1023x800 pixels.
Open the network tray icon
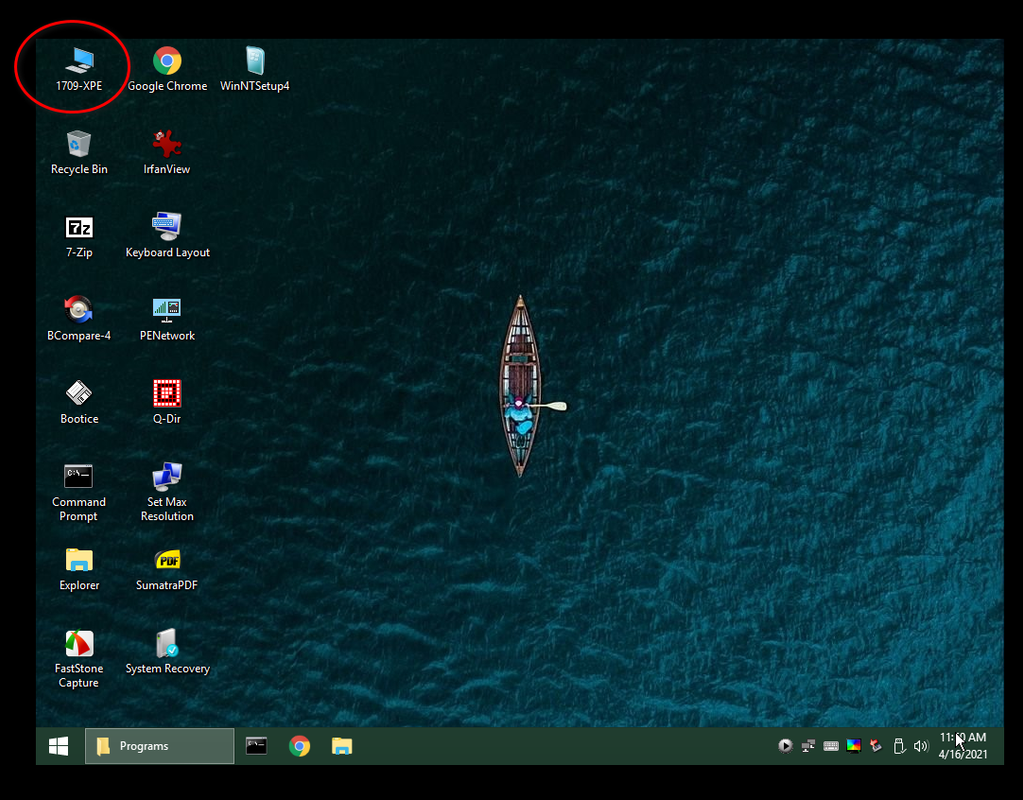click(x=808, y=746)
